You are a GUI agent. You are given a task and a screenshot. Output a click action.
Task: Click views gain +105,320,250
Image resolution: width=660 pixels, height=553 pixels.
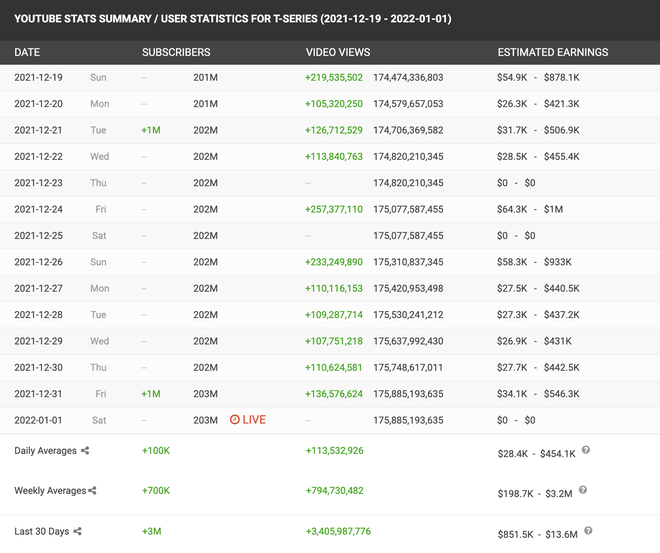[334, 104]
